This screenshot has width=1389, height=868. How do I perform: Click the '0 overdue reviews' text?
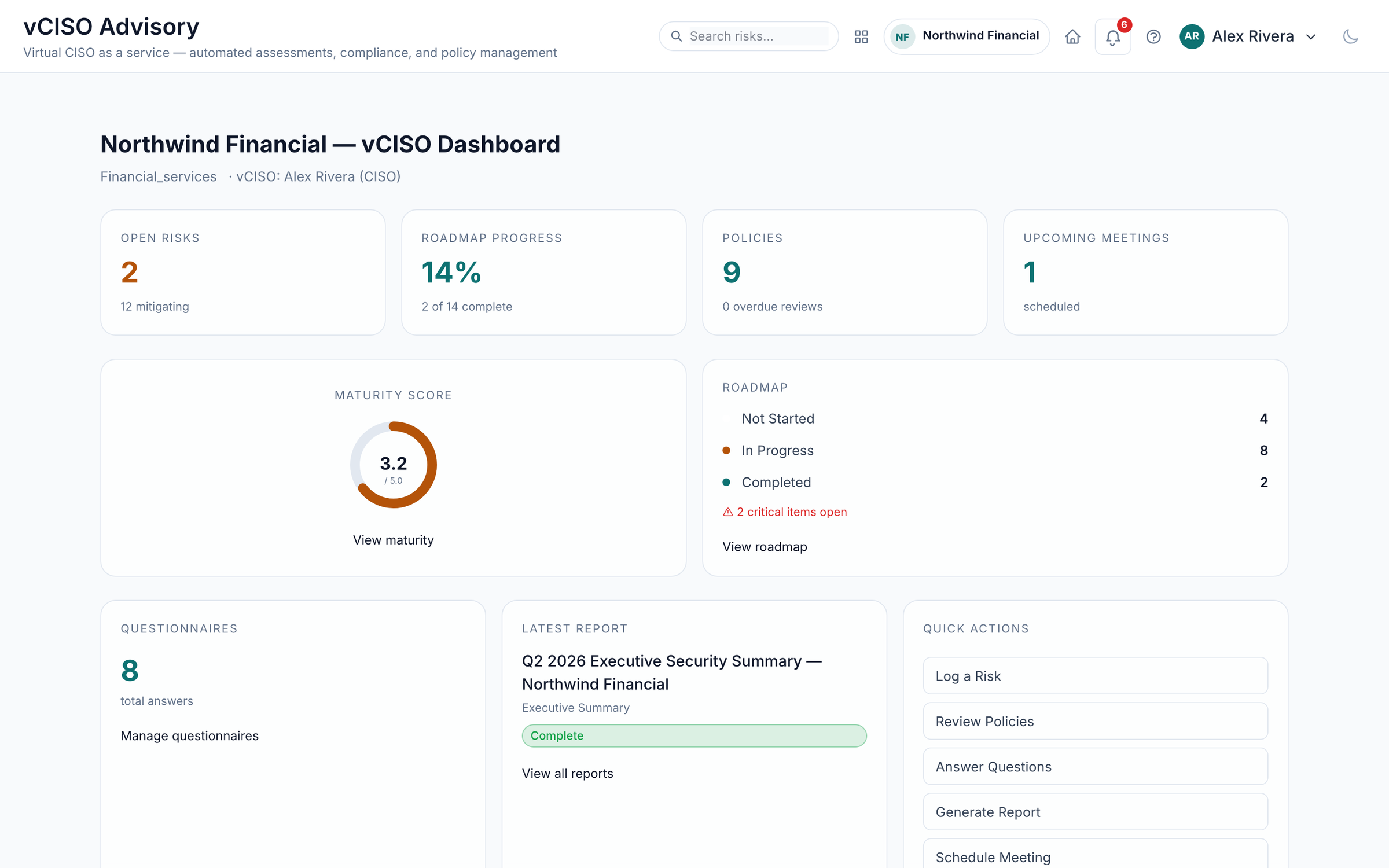[x=772, y=307]
